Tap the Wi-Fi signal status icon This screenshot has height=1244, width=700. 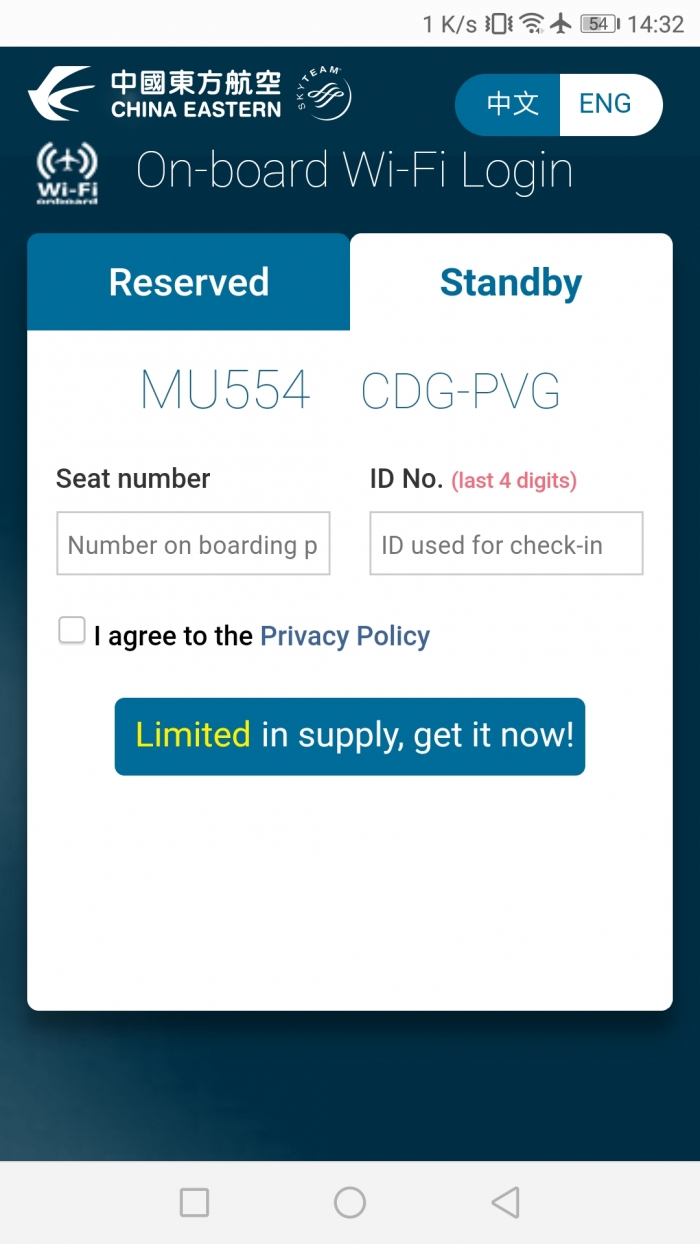pos(532,24)
